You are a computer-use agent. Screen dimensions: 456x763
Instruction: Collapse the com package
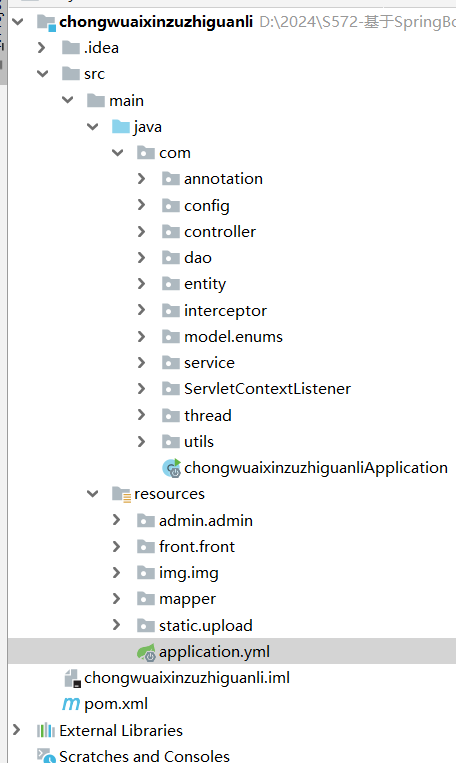[x=117, y=153]
